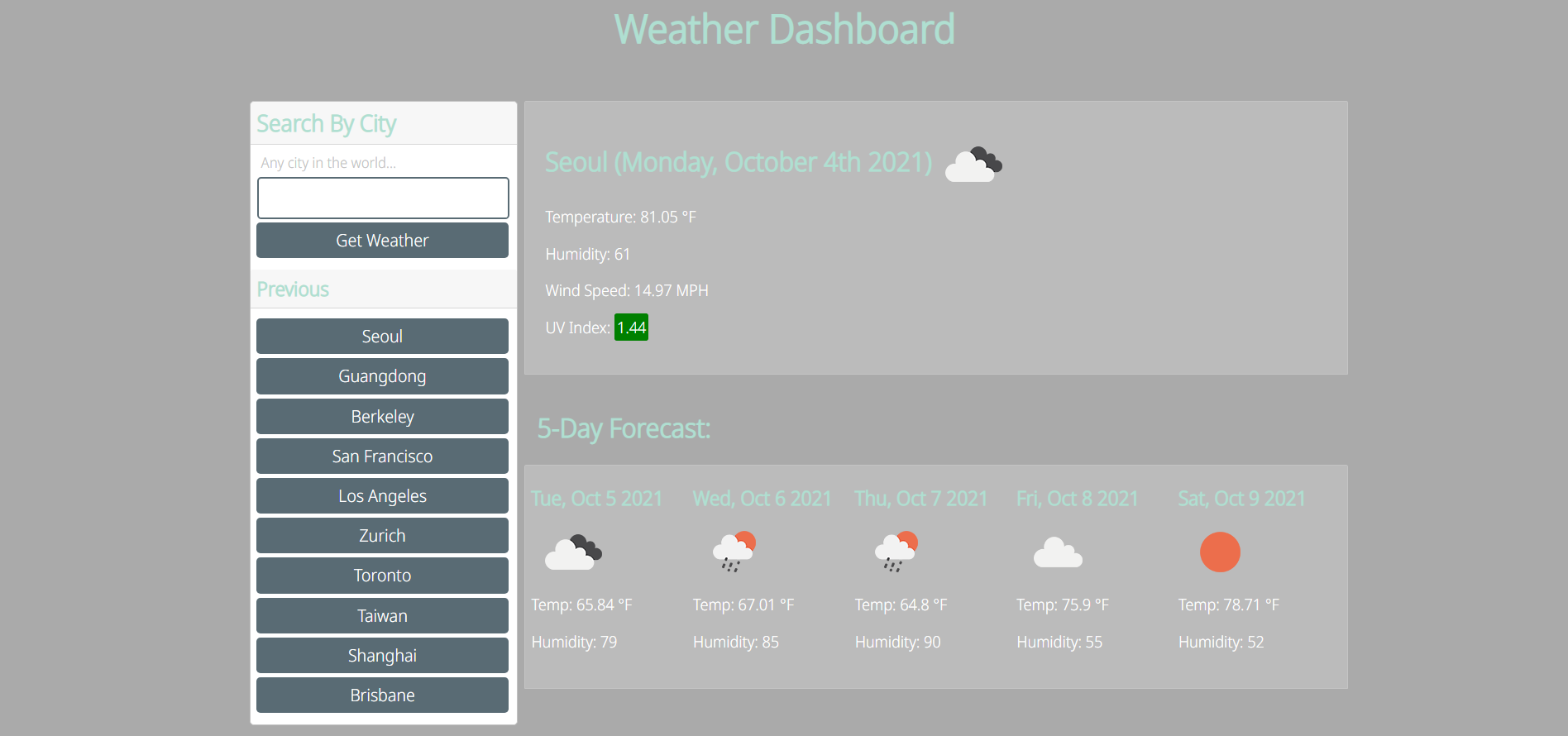Click the green 1.44 UV index badge

pos(631,327)
